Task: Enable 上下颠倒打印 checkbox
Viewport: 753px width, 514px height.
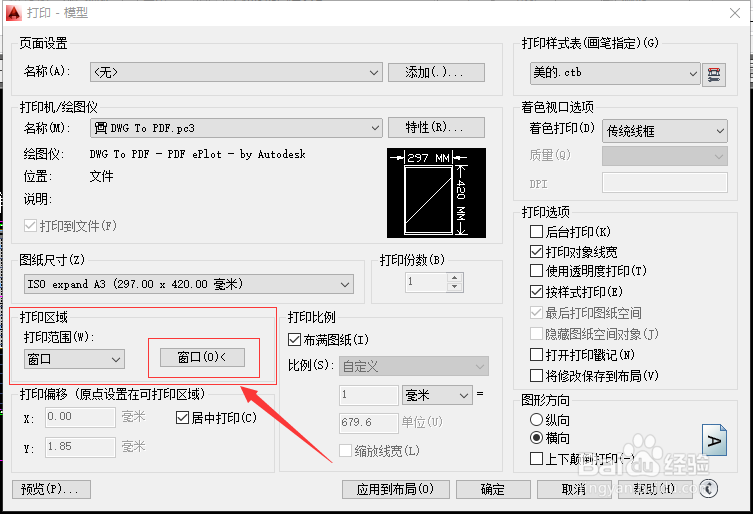Action: (x=536, y=459)
